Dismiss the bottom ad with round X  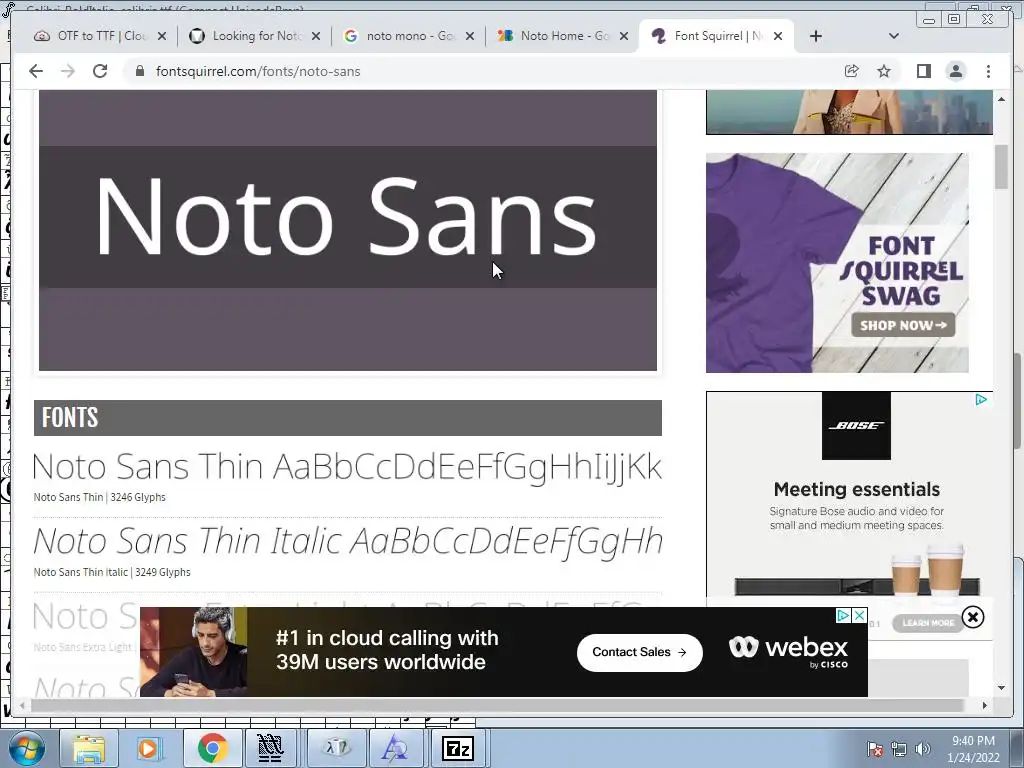[972, 617]
